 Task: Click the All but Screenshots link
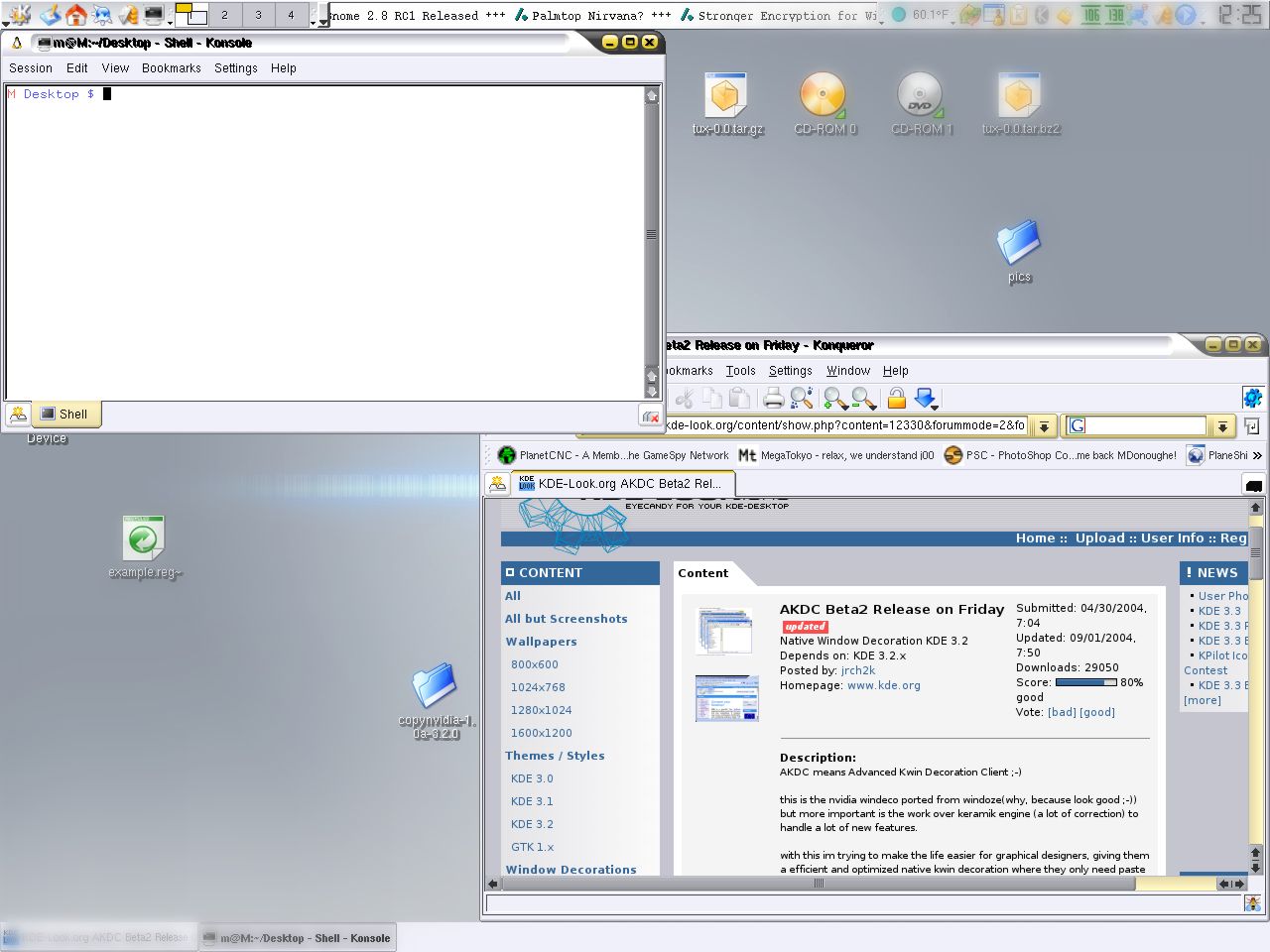coord(567,619)
